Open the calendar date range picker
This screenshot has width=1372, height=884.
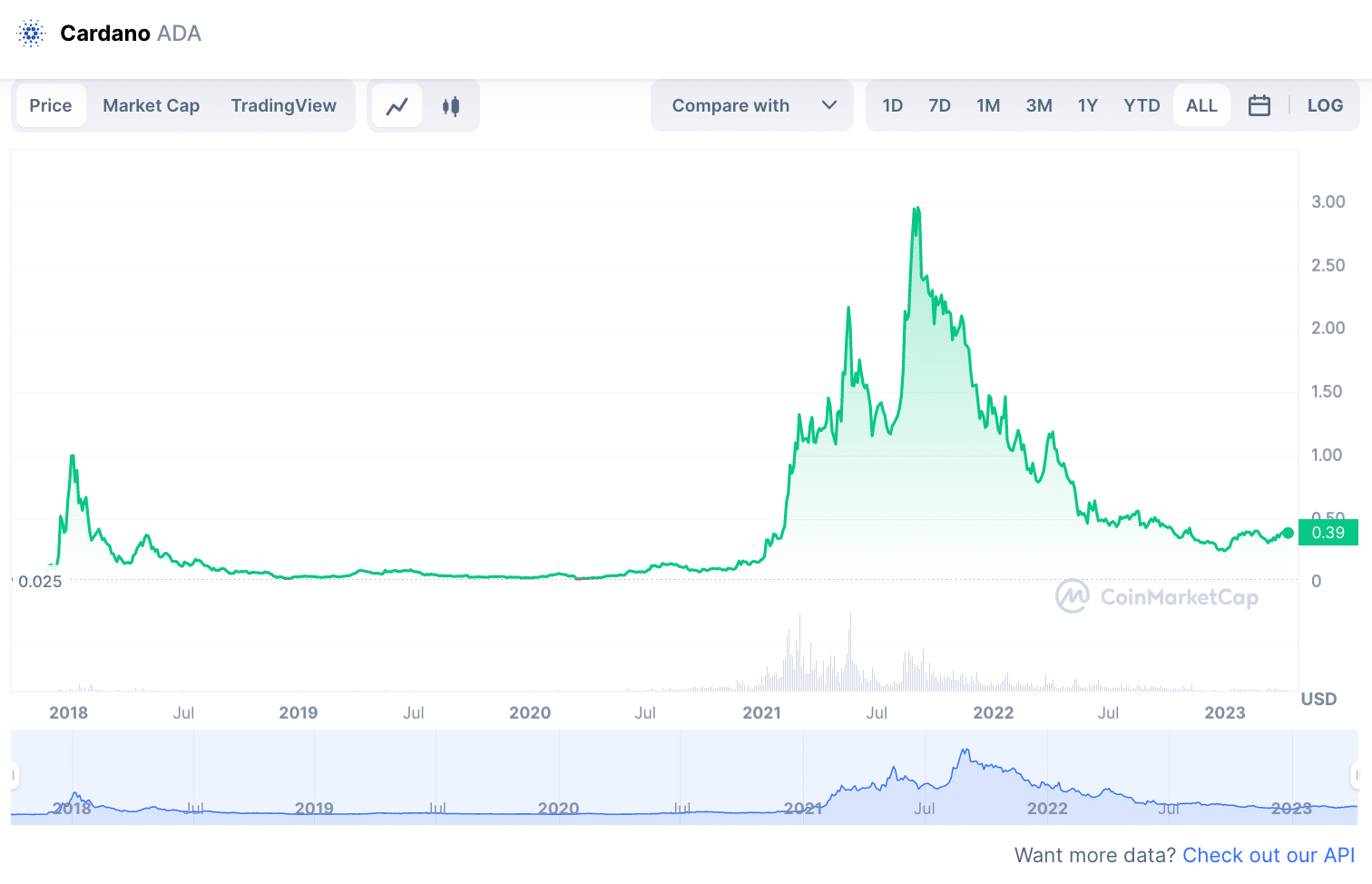[x=1259, y=105]
